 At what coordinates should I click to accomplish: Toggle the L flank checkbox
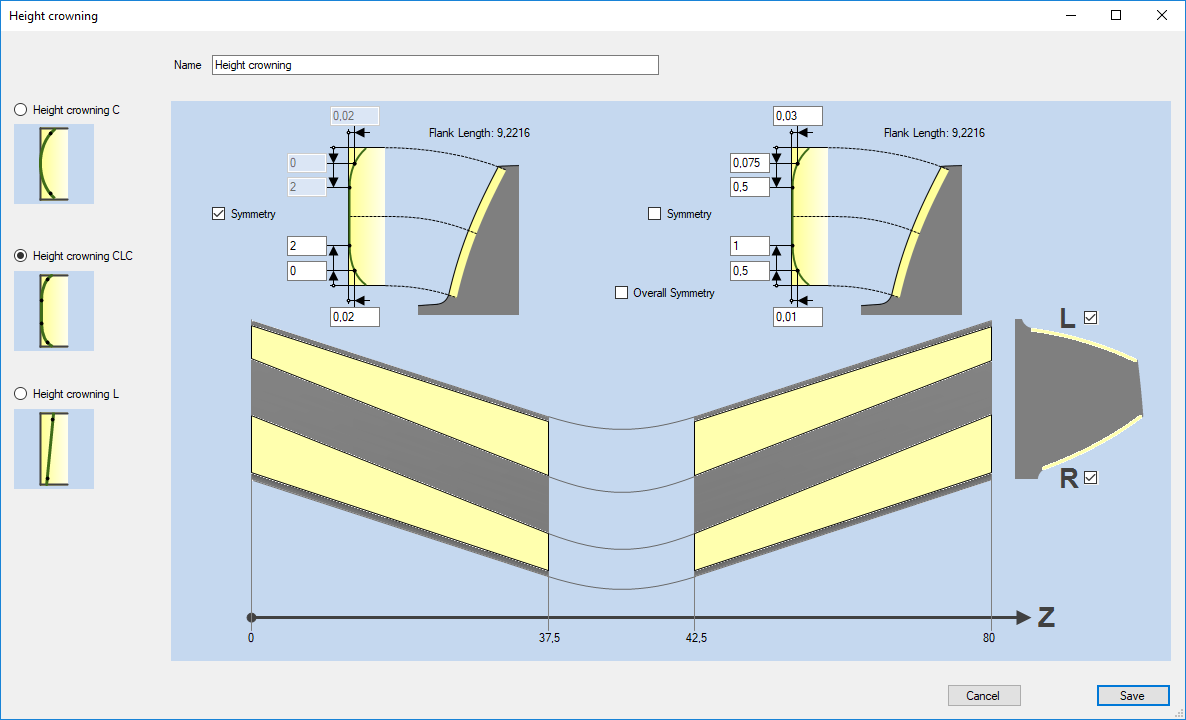coord(1090,318)
